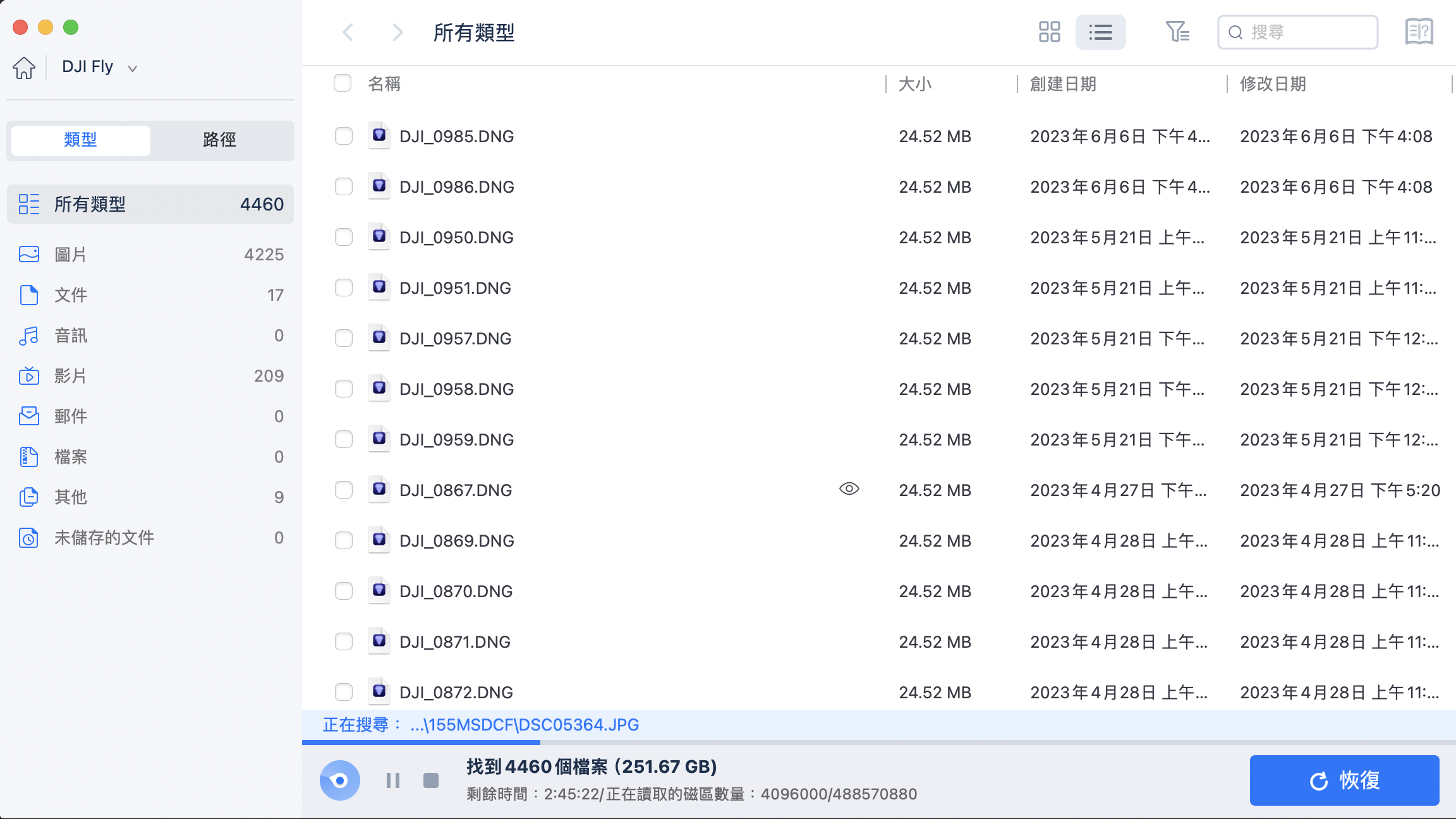Viewport: 1456px width, 819px height.
Task: Sort by 大小 column header
Action: click(915, 83)
